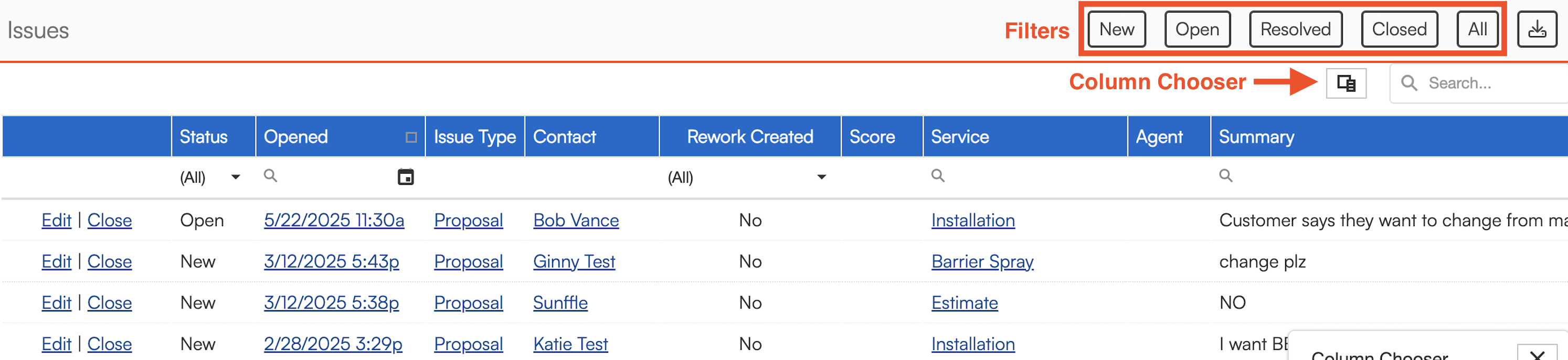The image size is (1568, 360).
Task: Expand the Rework Created filter dropdown
Action: [821, 177]
